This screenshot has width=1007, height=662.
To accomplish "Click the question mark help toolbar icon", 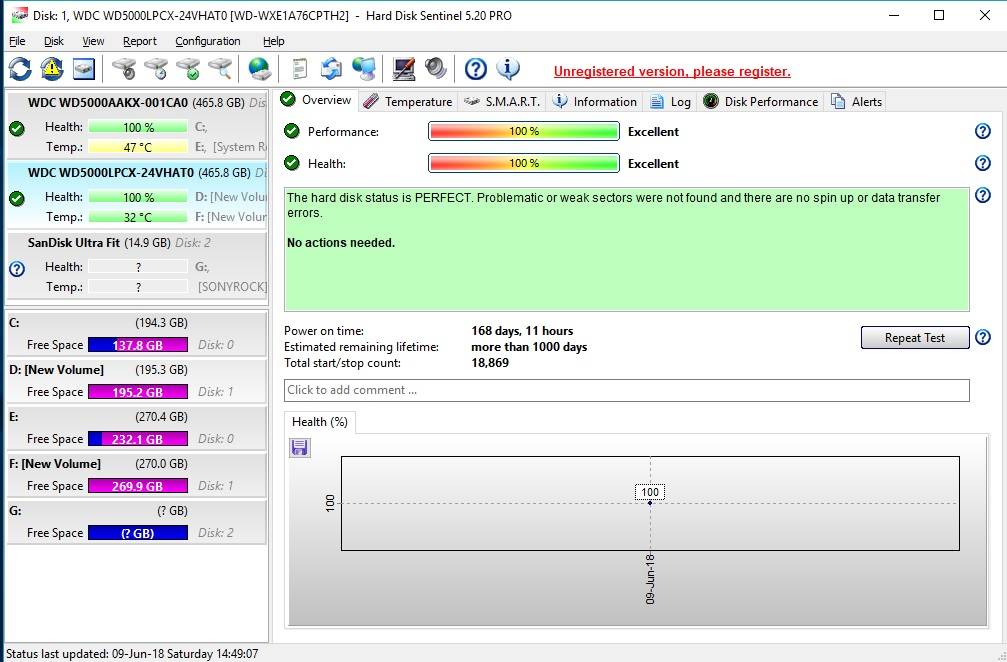I will pyautogui.click(x=476, y=69).
